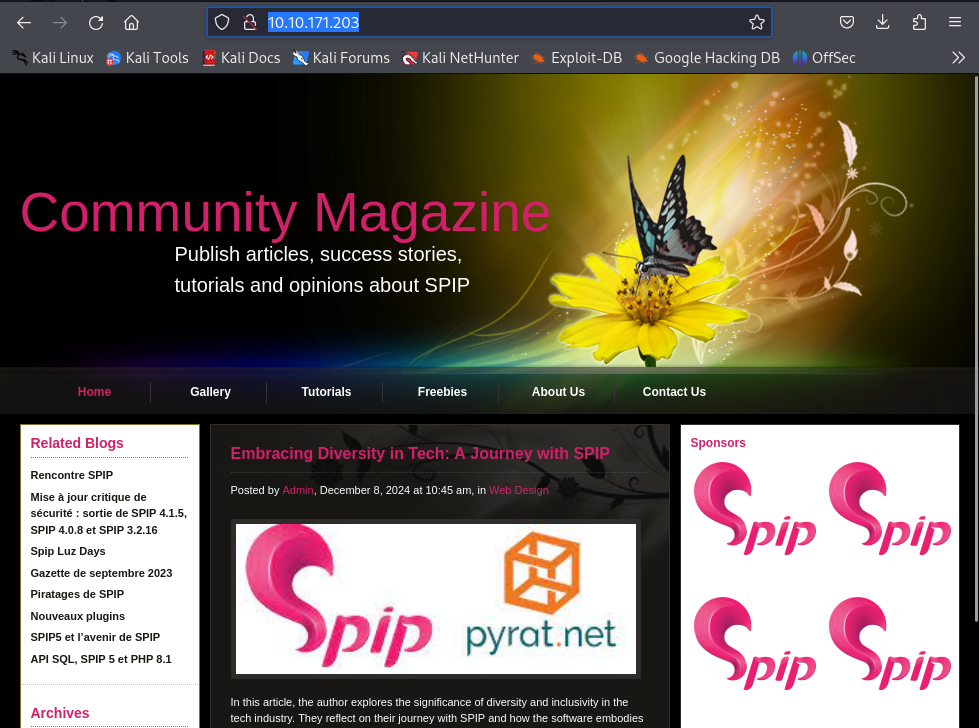Image resolution: width=979 pixels, height=728 pixels.
Task: Bookmark this page with the star
Action: coord(757,22)
